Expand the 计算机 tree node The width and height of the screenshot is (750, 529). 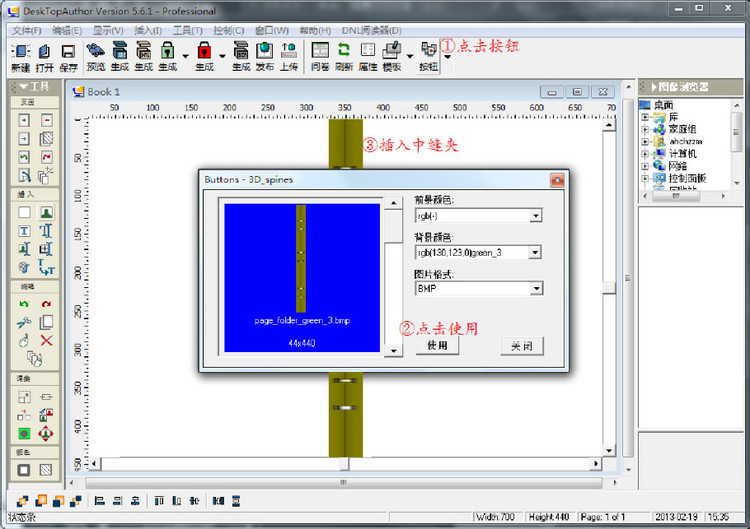pos(645,154)
